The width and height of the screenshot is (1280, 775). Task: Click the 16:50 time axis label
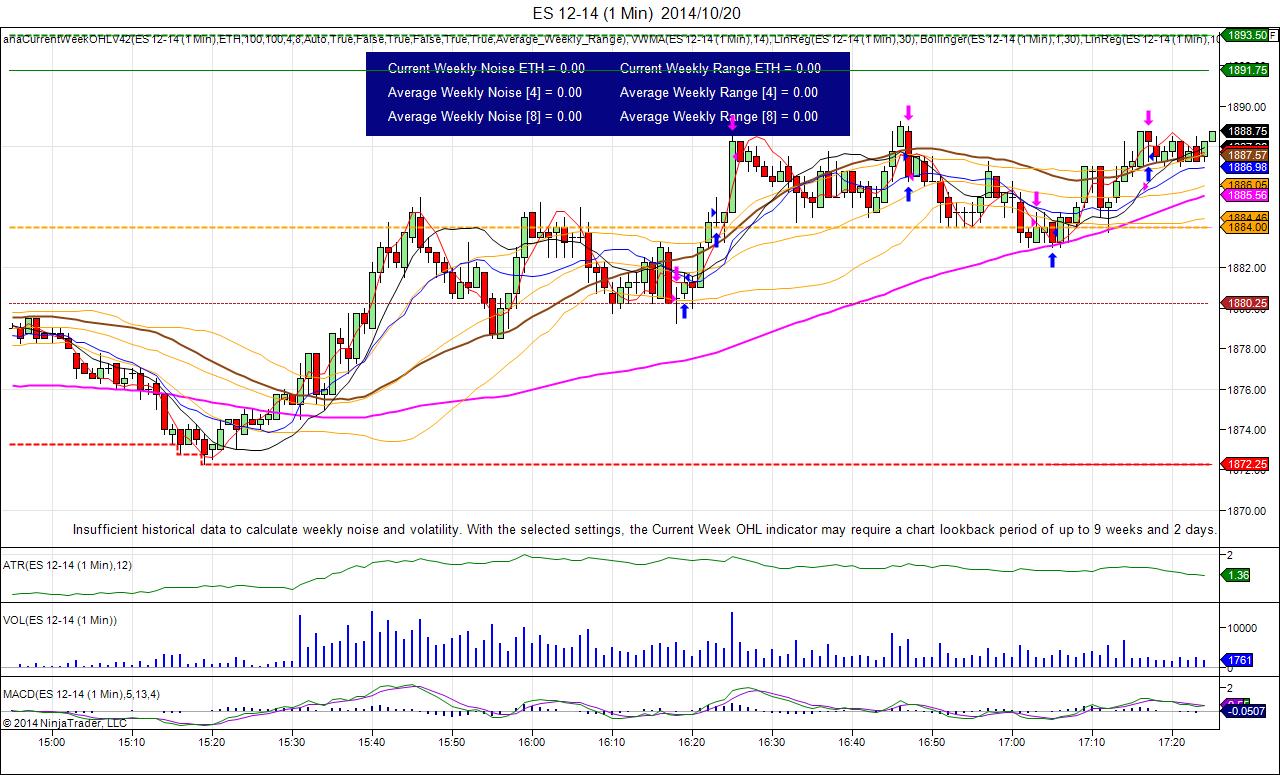[x=931, y=742]
